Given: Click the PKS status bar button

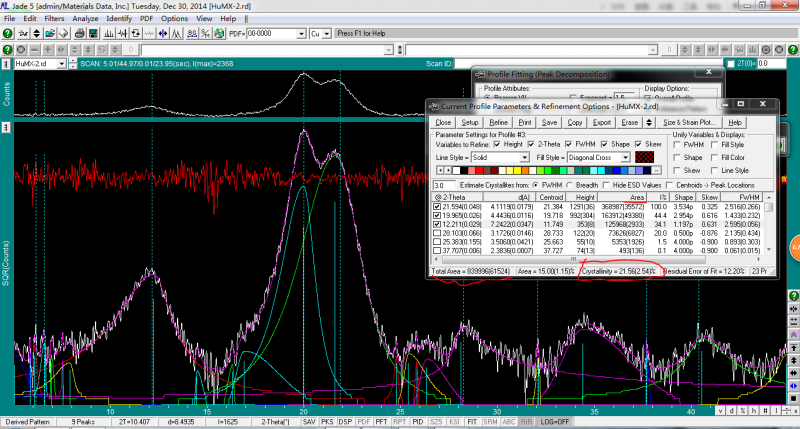Looking at the screenshot, I should click(x=326, y=423).
